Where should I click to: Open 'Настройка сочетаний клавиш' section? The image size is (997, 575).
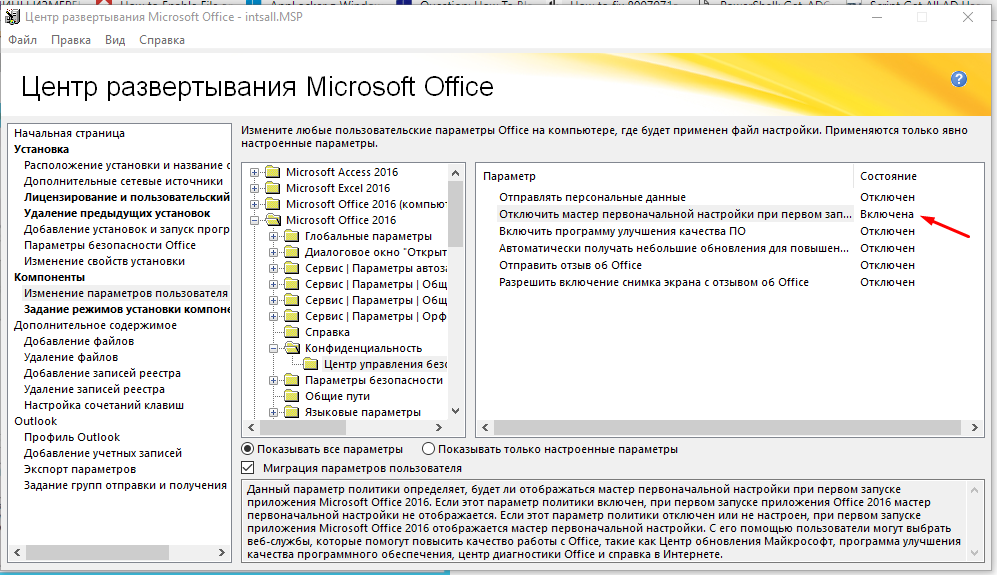104,405
